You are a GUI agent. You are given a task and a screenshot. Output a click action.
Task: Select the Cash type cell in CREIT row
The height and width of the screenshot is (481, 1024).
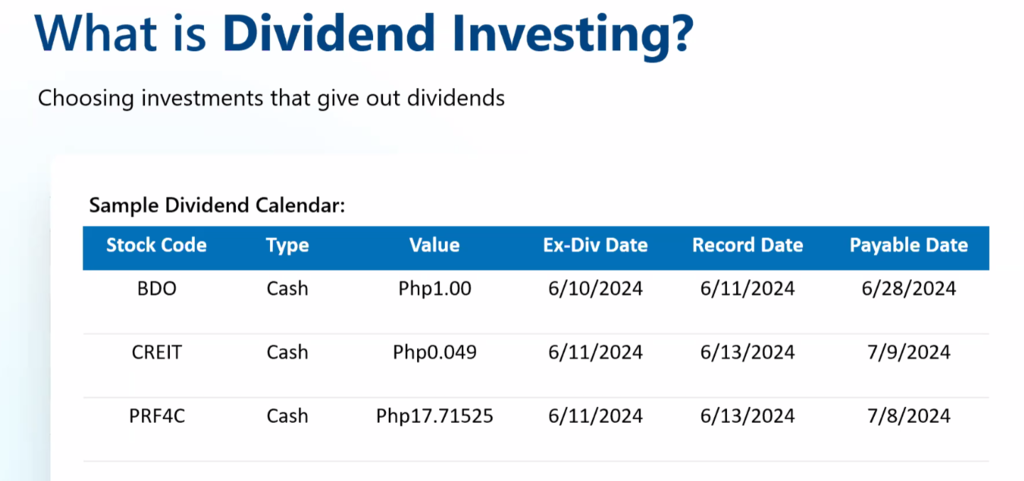[x=287, y=352]
